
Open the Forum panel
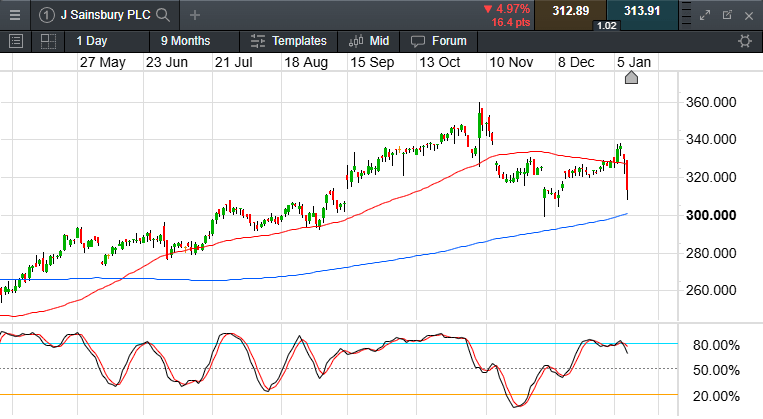pos(438,41)
